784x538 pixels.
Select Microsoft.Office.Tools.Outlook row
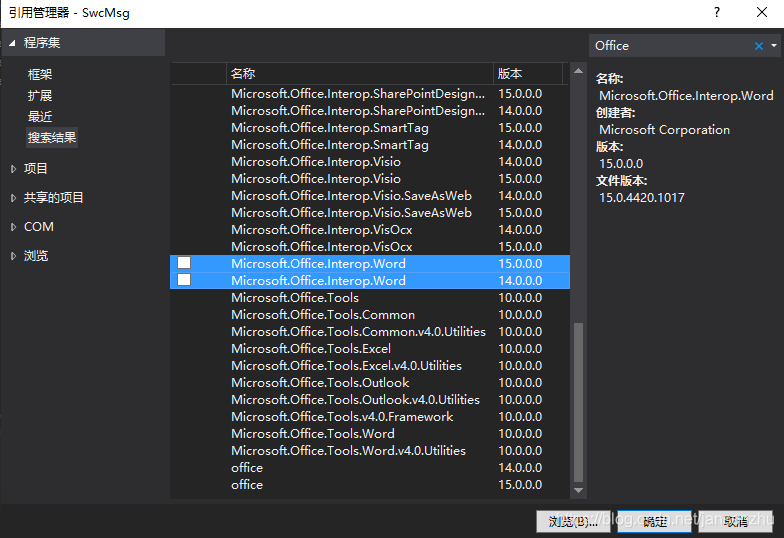(x=370, y=382)
